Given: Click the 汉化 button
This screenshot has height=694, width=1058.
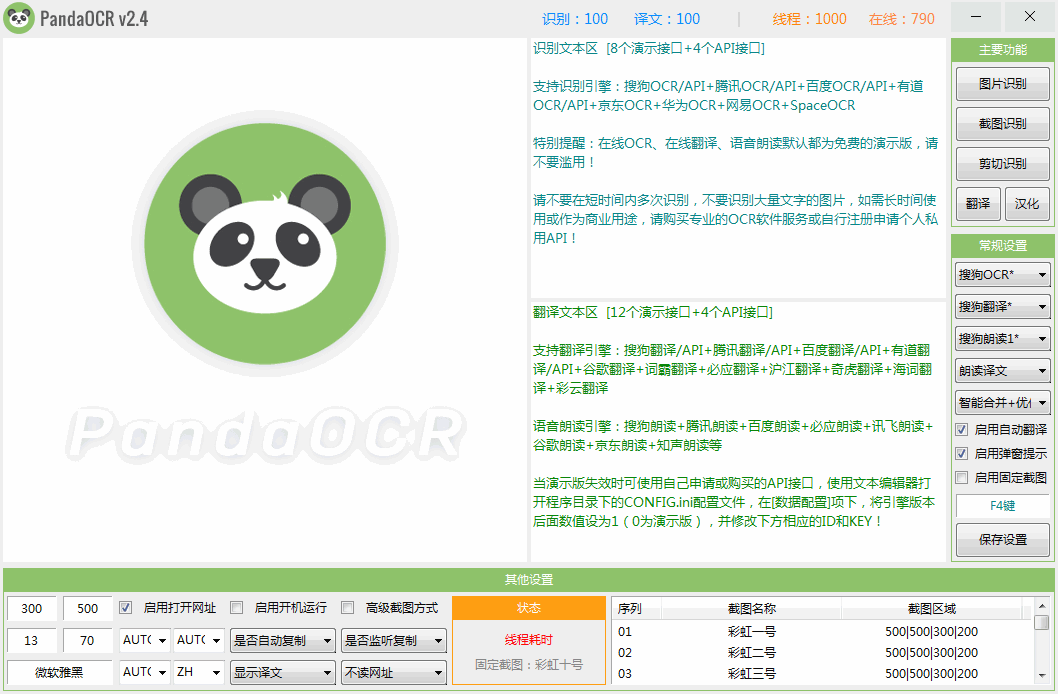Looking at the screenshot, I should tap(1027, 204).
